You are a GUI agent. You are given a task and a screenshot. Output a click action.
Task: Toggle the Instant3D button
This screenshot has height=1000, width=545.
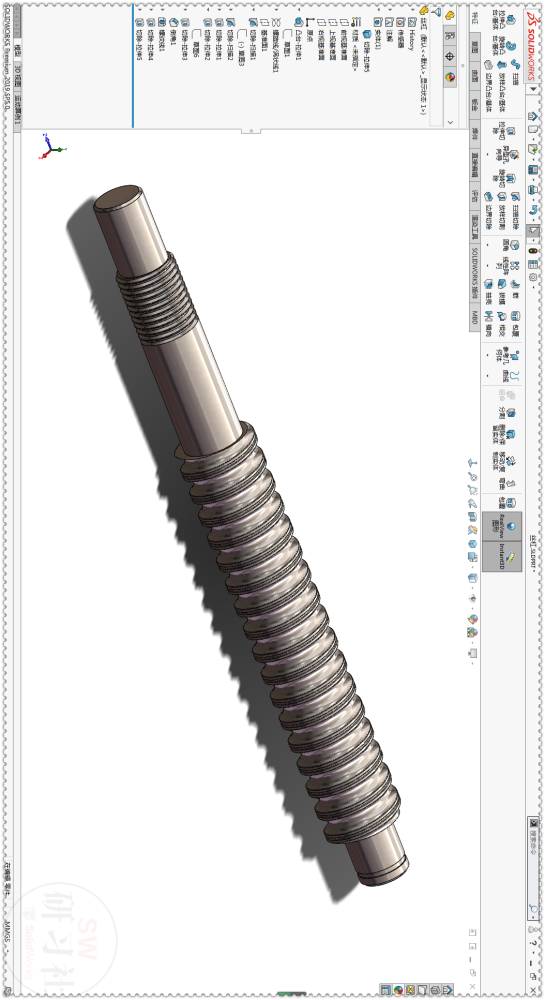502,556
